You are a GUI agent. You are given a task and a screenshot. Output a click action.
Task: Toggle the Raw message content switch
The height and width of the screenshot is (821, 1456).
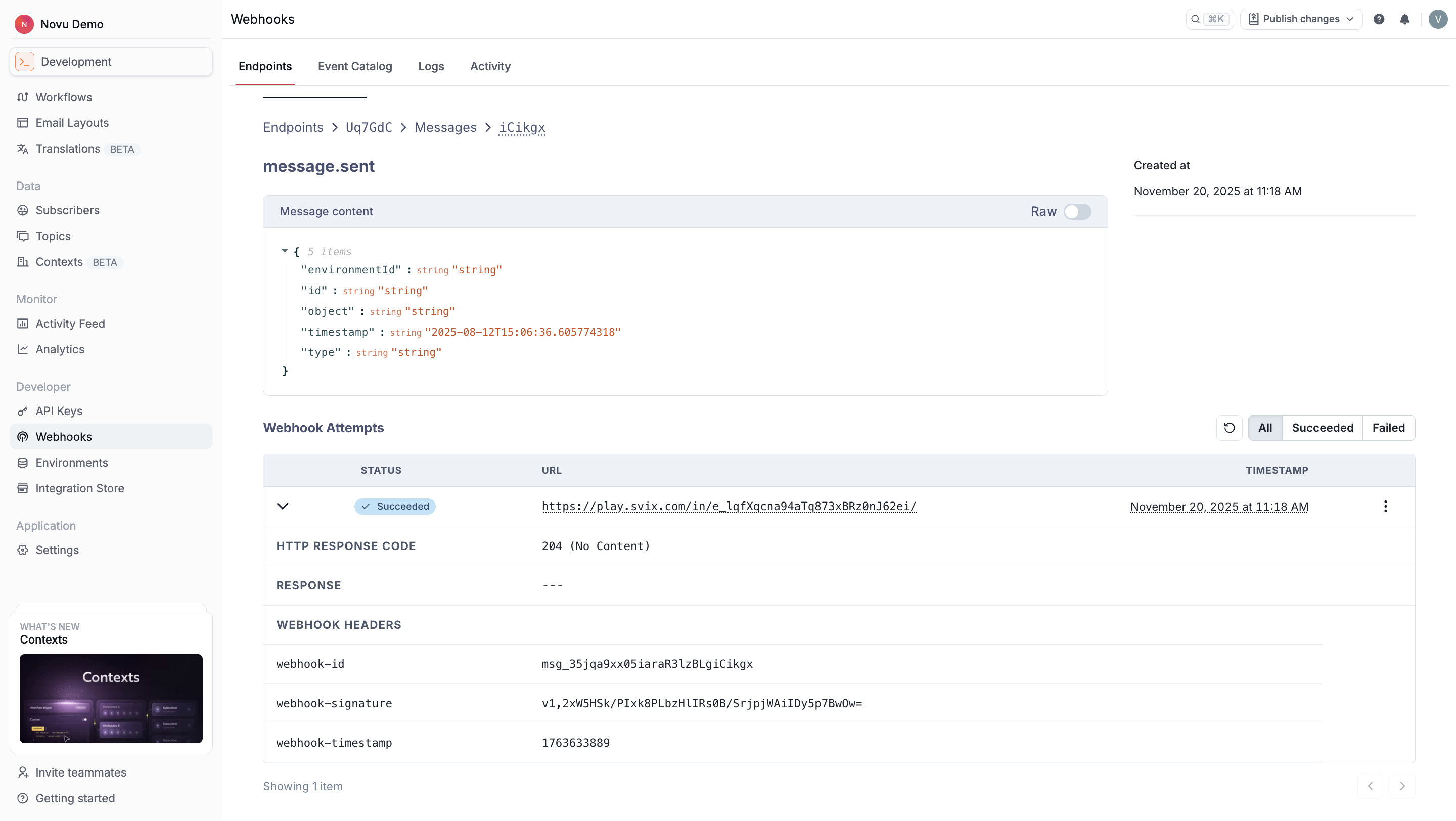coord(1077,212)
